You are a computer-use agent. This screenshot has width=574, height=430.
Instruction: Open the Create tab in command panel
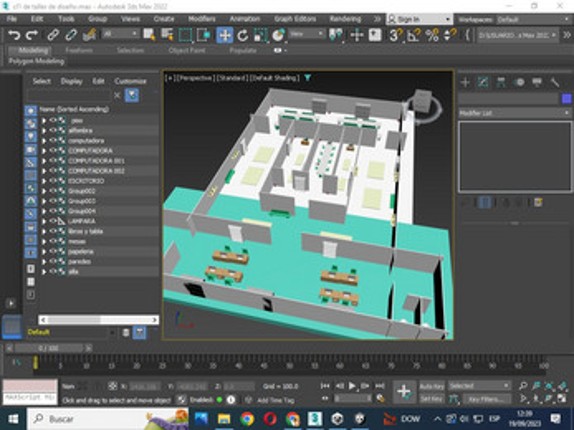click(x=465, y=82)
